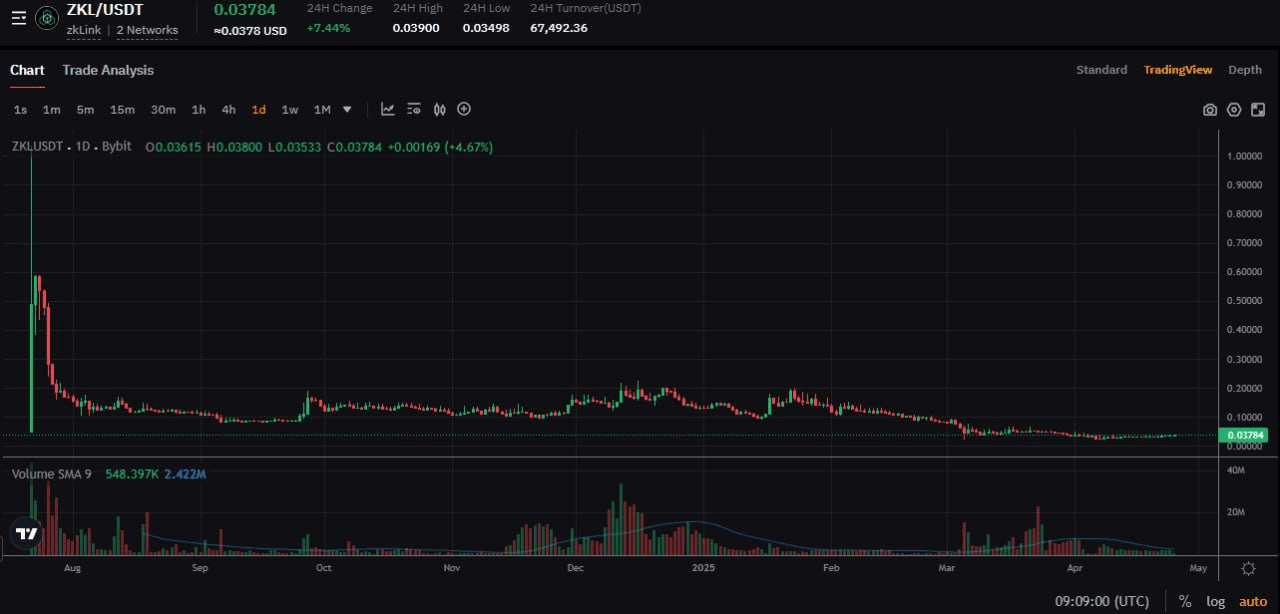Expand the 2 Networks selector
1280x614 pixels.
click(x=146, y=30)
